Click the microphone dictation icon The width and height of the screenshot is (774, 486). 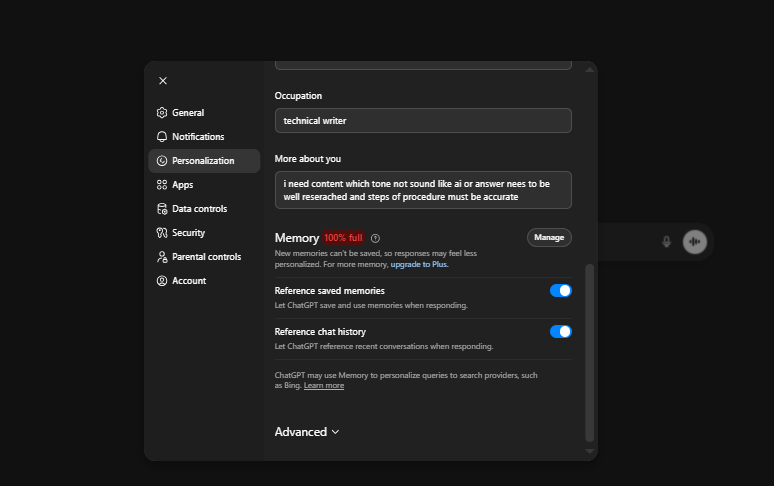point(666,241)
